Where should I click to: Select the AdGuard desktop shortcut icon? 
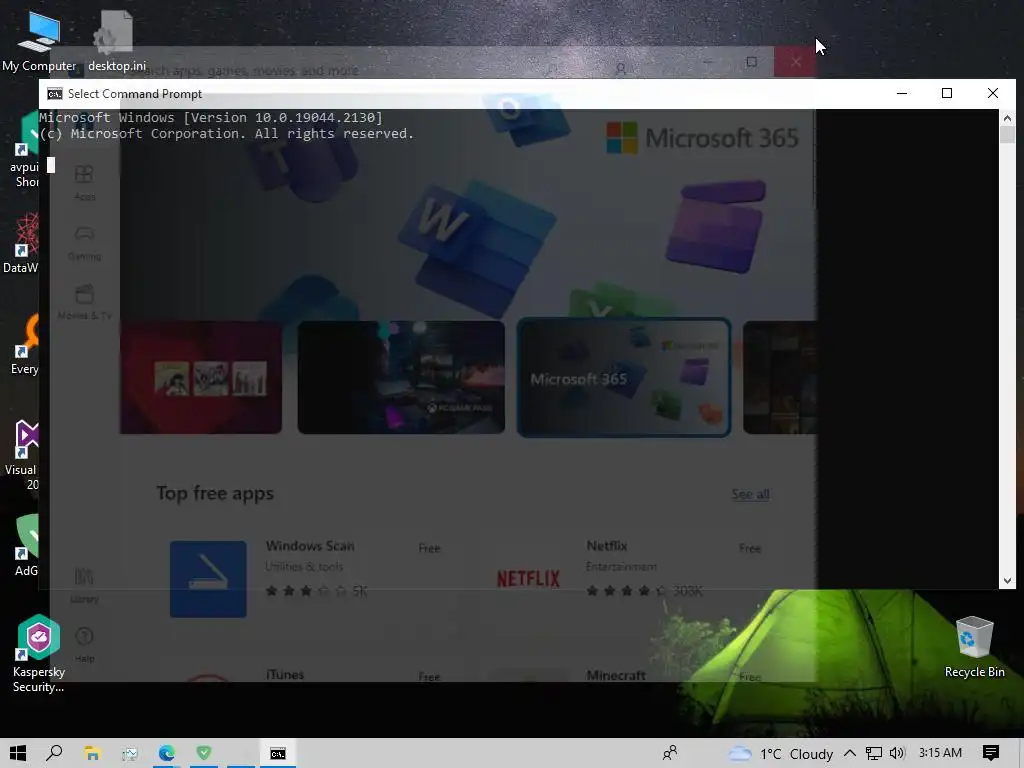[26, 546]
